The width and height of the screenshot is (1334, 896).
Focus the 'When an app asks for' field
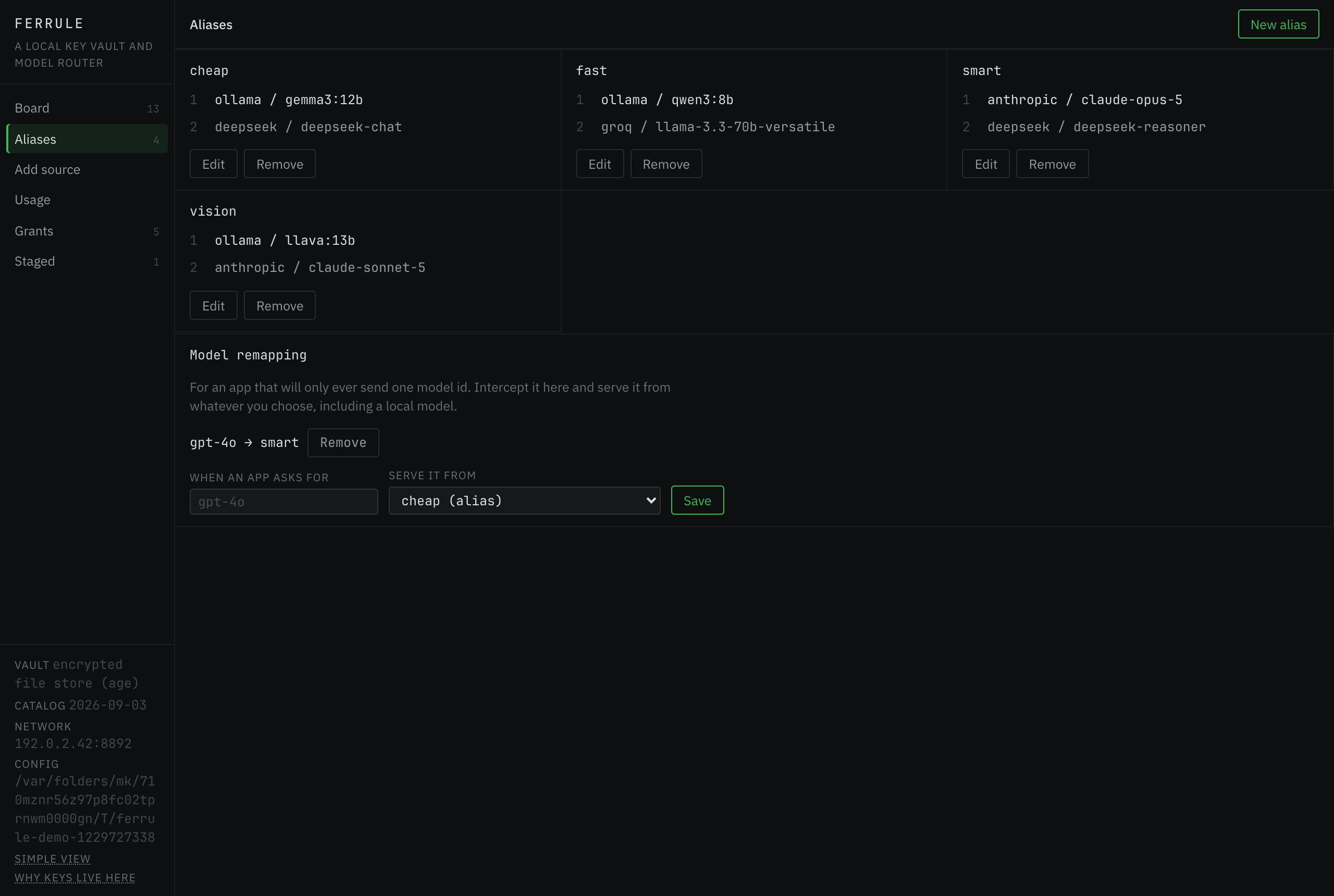tap(283, 502)
